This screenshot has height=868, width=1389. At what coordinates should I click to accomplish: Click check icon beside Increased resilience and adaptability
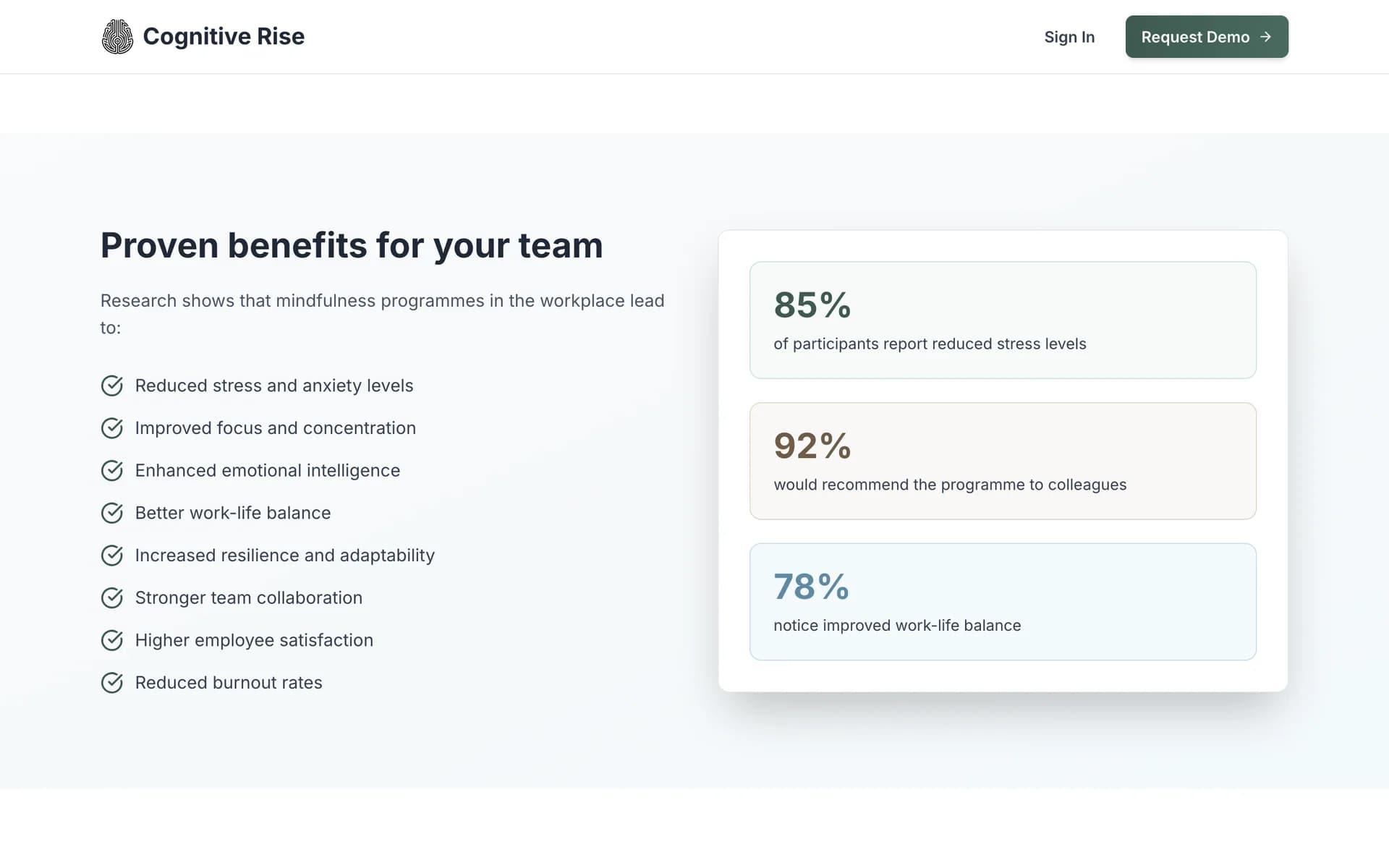pyautogui.click(x=111, y=556)
